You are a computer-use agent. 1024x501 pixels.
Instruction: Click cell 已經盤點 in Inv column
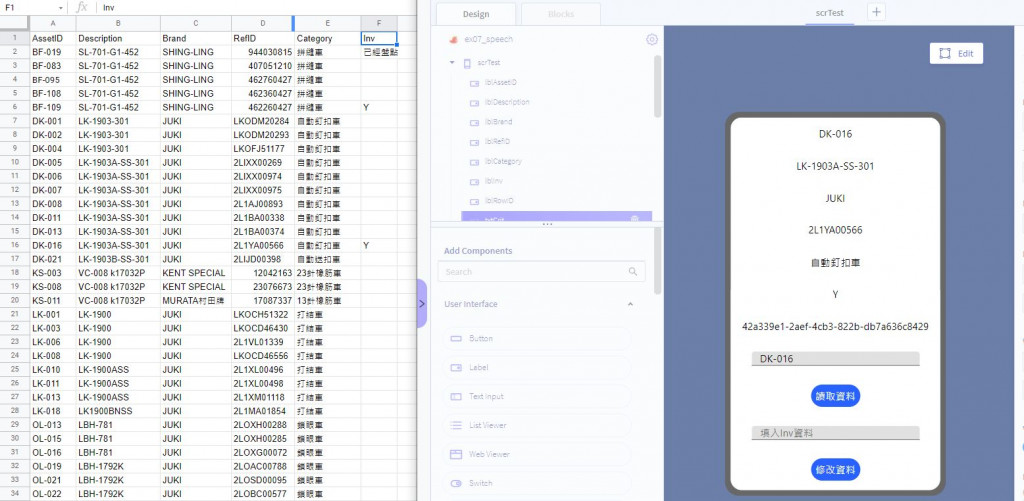380,52
